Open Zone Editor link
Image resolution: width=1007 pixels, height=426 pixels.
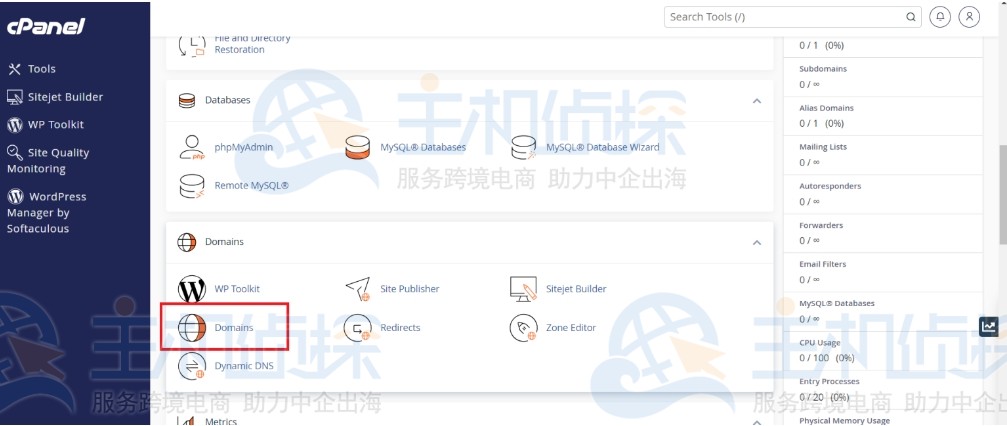point(571,328)
